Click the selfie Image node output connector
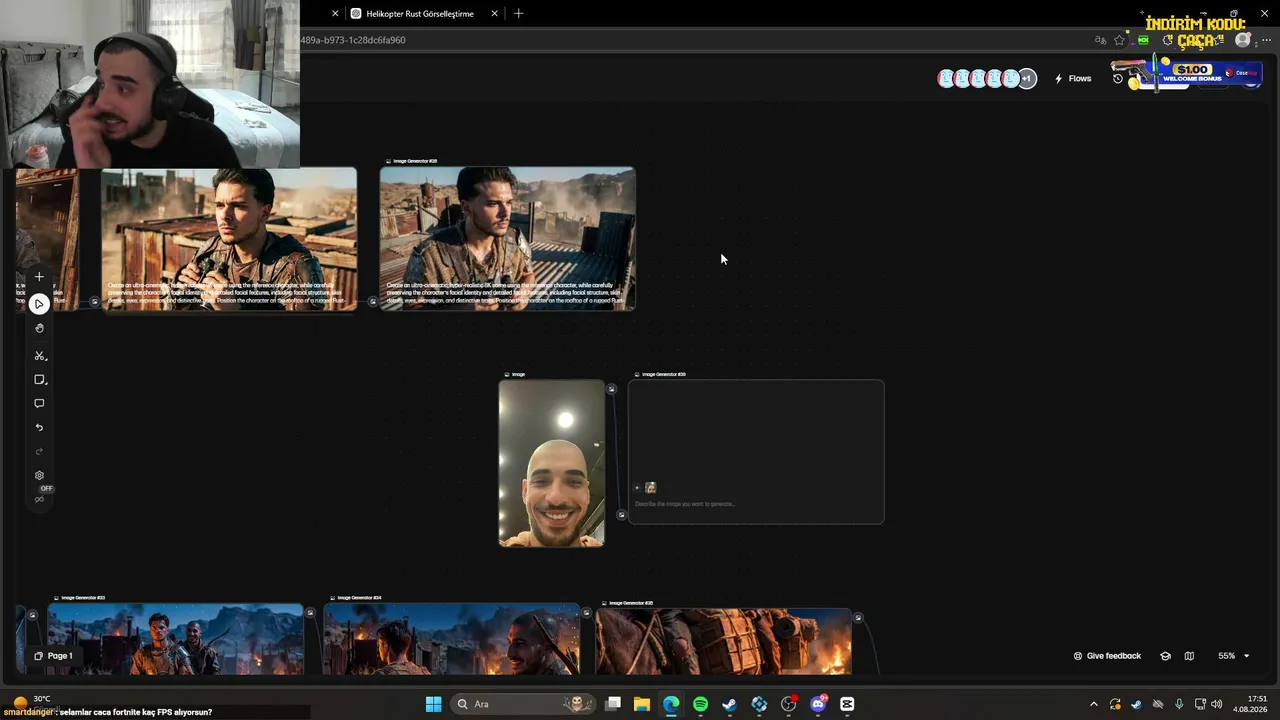Screen dimensions: 1280x720 point(612,389)
